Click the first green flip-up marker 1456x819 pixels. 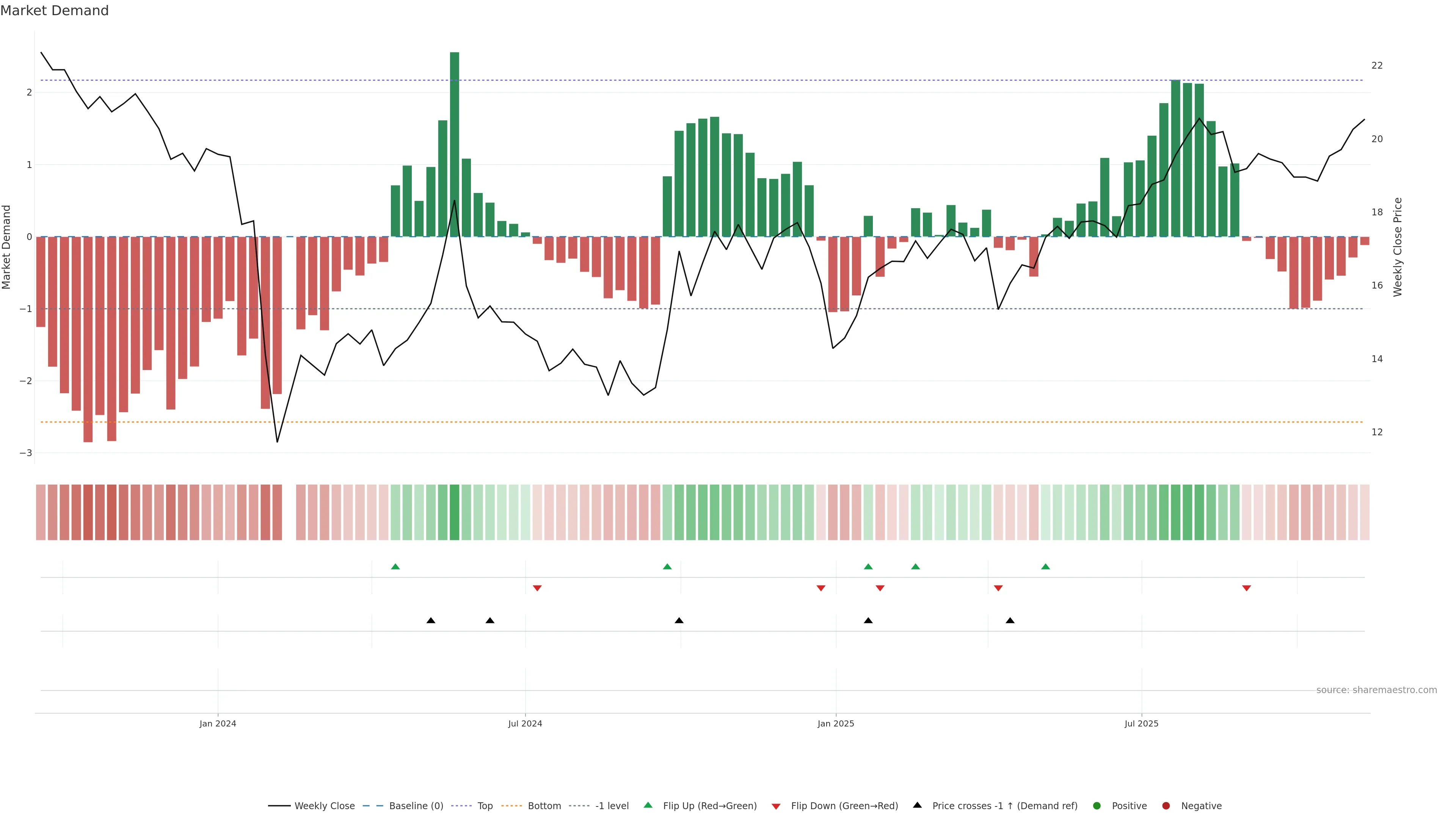395,566
